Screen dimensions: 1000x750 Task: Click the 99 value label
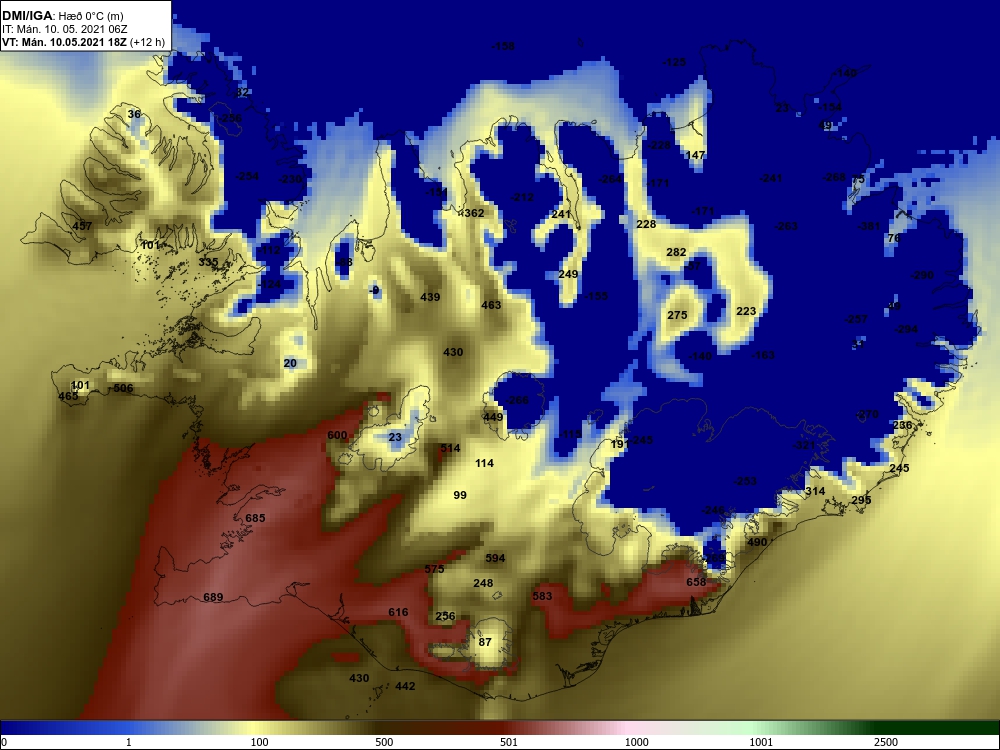(460, 495)
